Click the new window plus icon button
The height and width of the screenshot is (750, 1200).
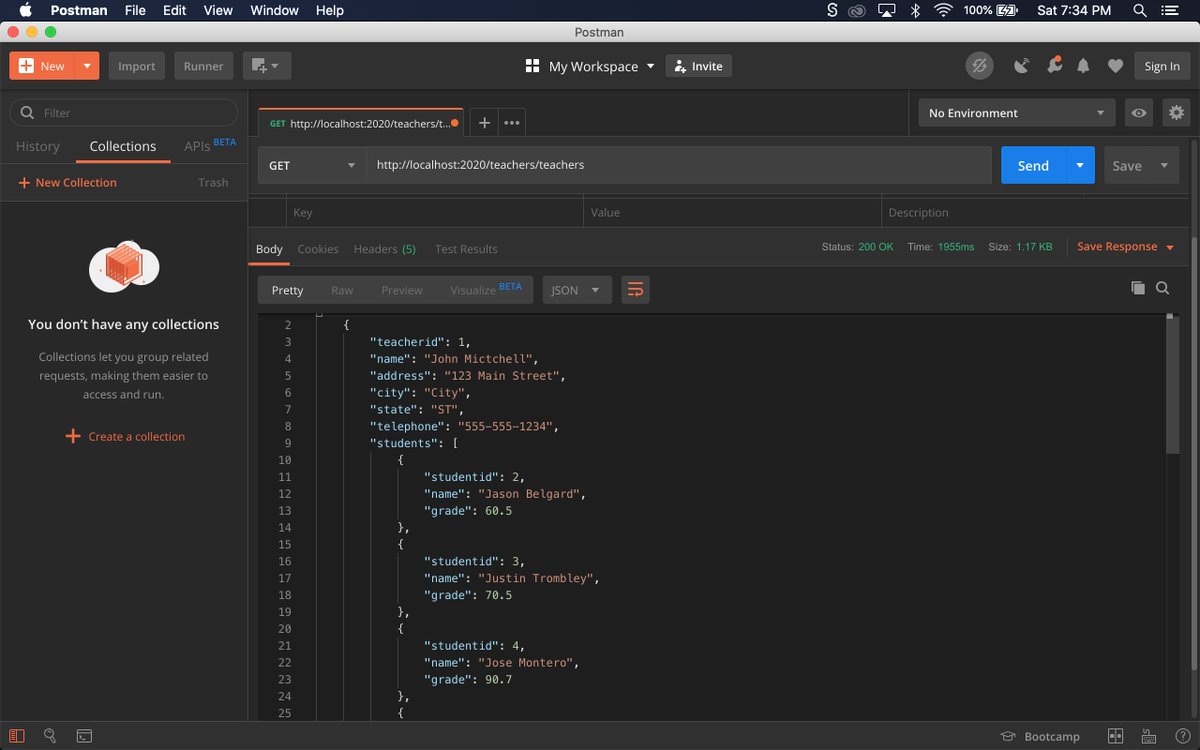click(266, 66)
